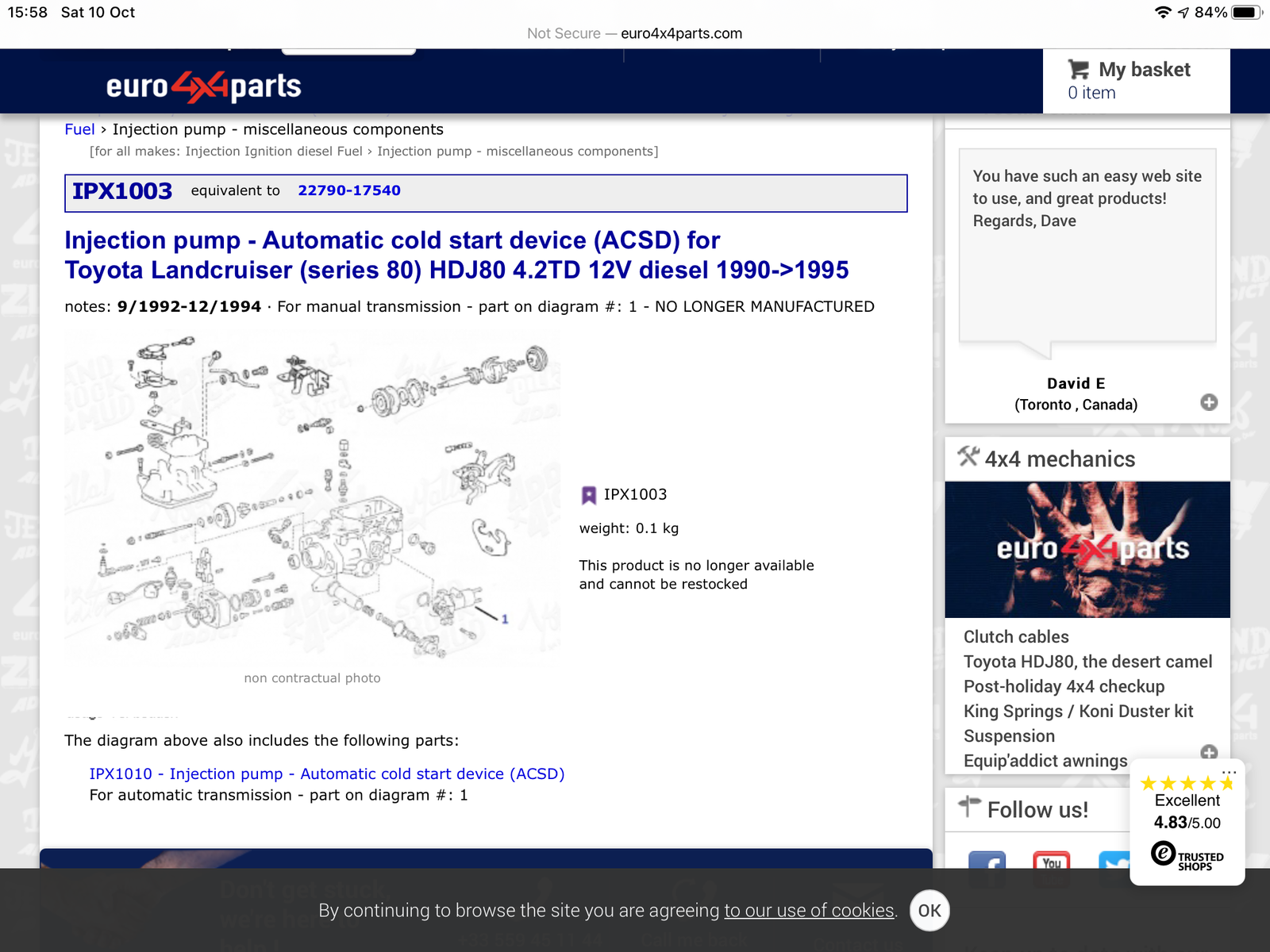This screenshot has width=1270, height=952.
Task: Click the signpost icon next to Follow us
Action: [x=969, y=807]
